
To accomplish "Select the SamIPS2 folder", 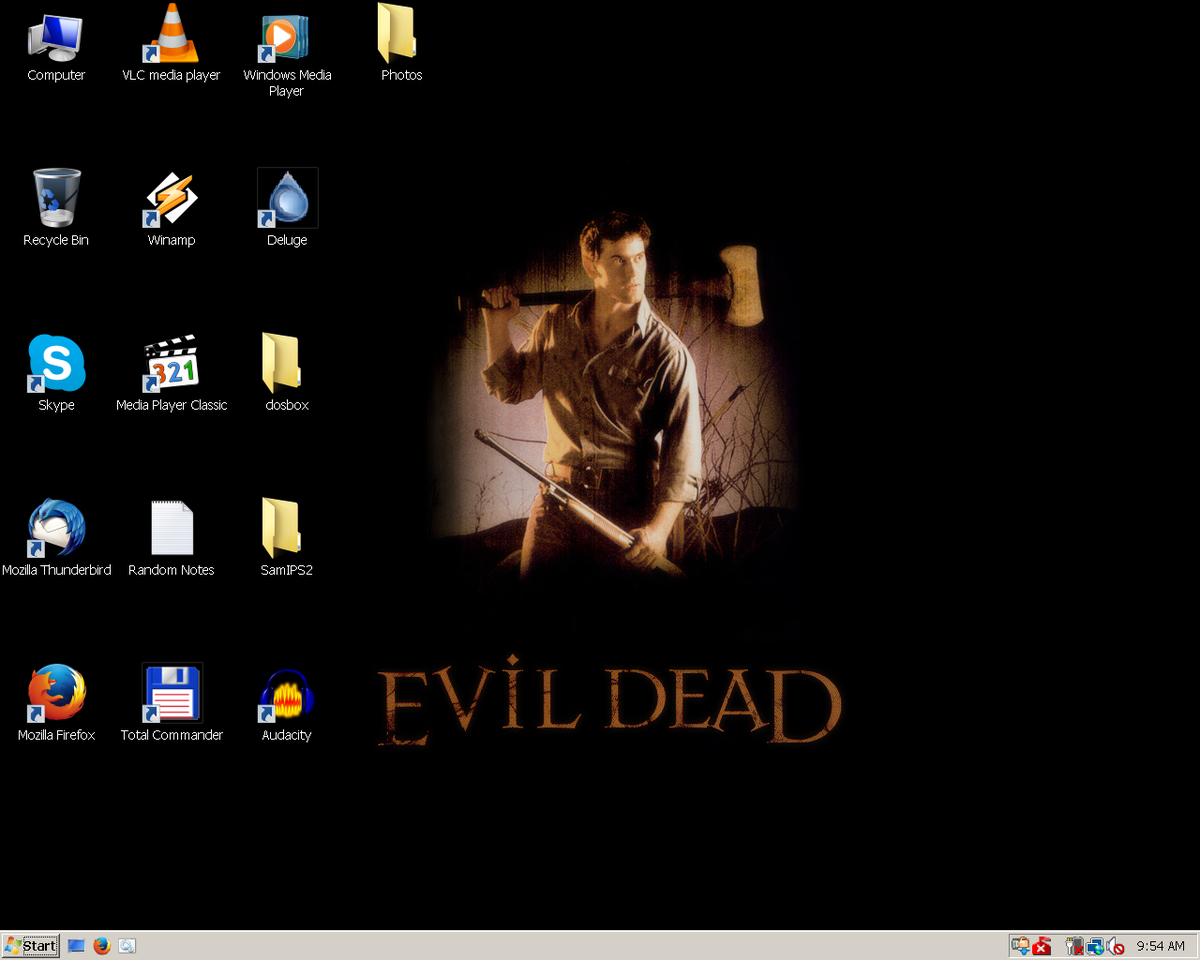I will (x=287, y=538).
